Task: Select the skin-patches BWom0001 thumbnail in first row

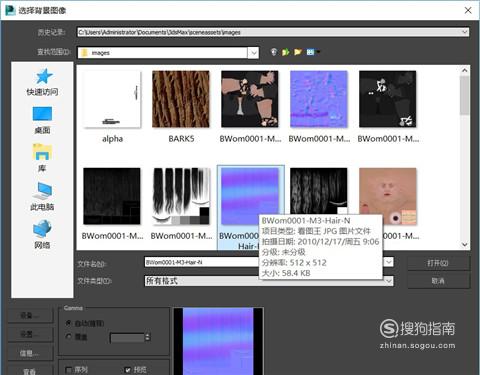Action: click(x=250, y=99)
